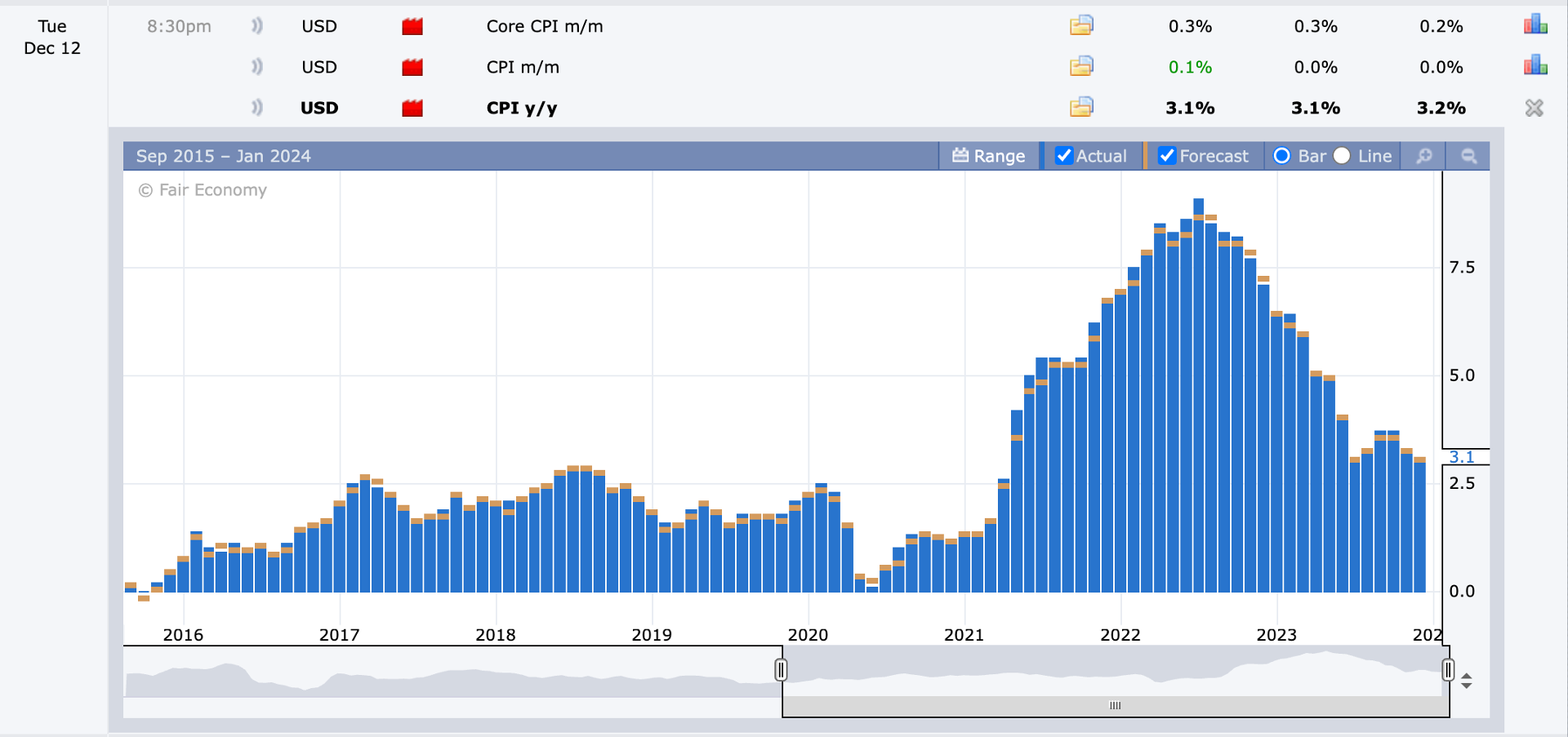Click red high-impact icon for CPI y/y
The height and width of the screenshot is (737, 1568).
click(412, 108)
